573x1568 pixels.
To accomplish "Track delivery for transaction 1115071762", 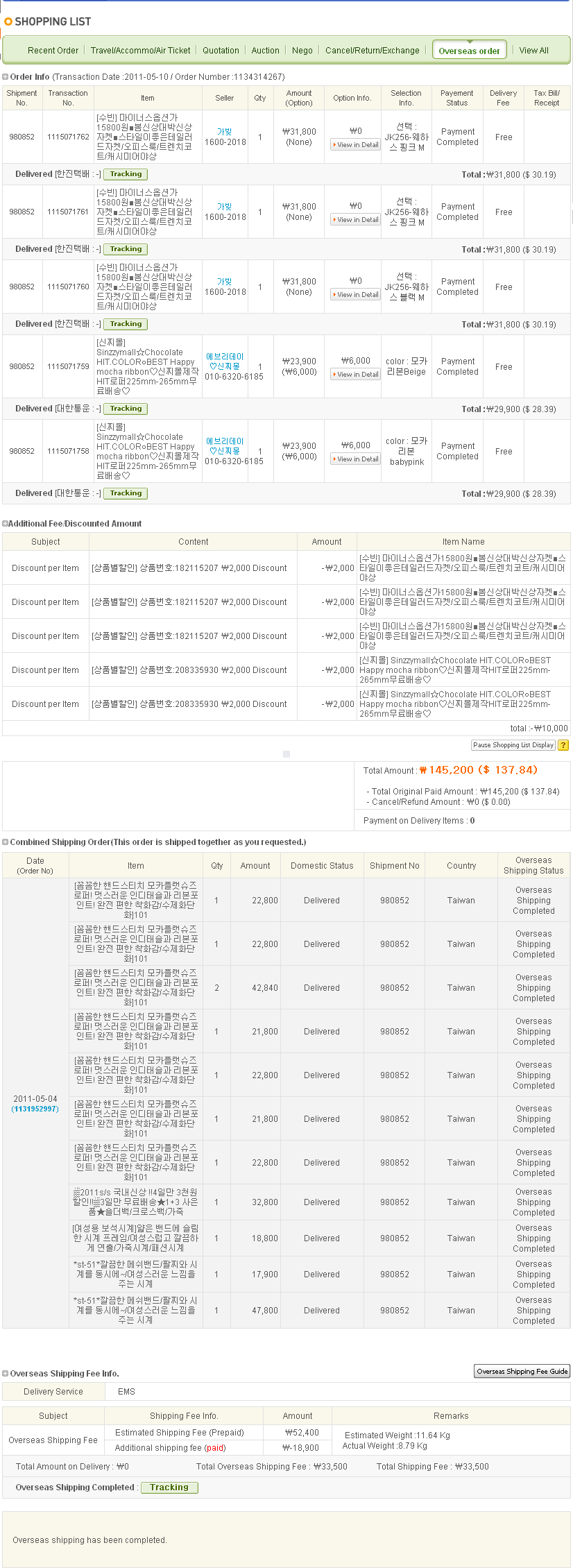I will tap(126, 174).
